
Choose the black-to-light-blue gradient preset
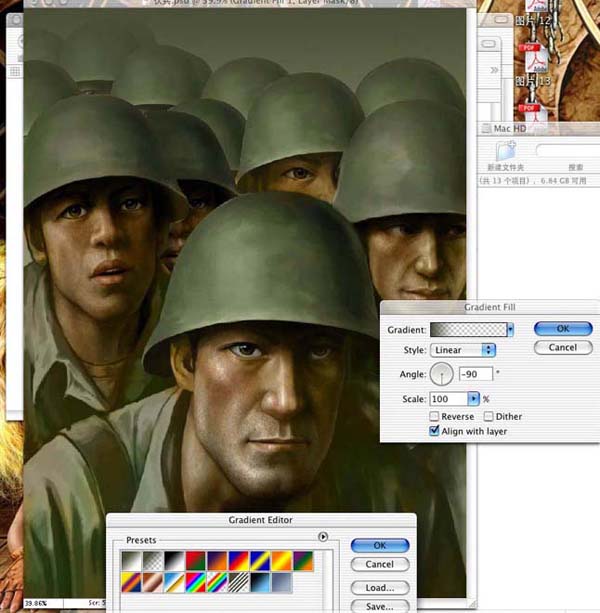pyautogui.click(x=260, y=583)
